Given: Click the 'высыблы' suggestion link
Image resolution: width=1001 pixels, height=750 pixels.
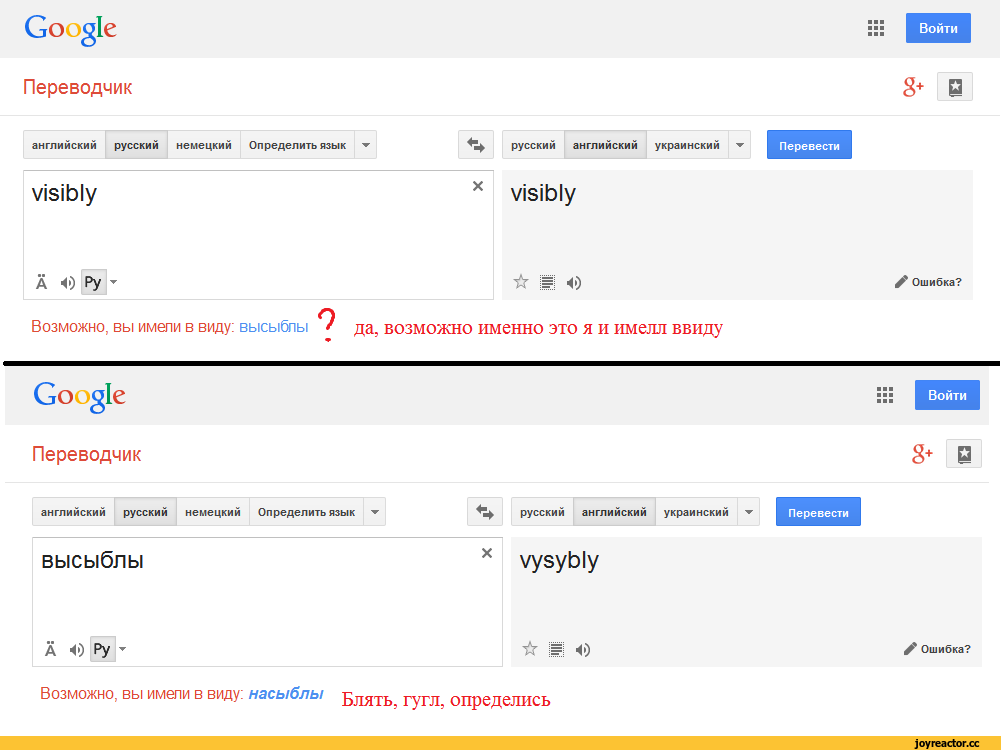Looking at the screenshot, I should 273,326.
